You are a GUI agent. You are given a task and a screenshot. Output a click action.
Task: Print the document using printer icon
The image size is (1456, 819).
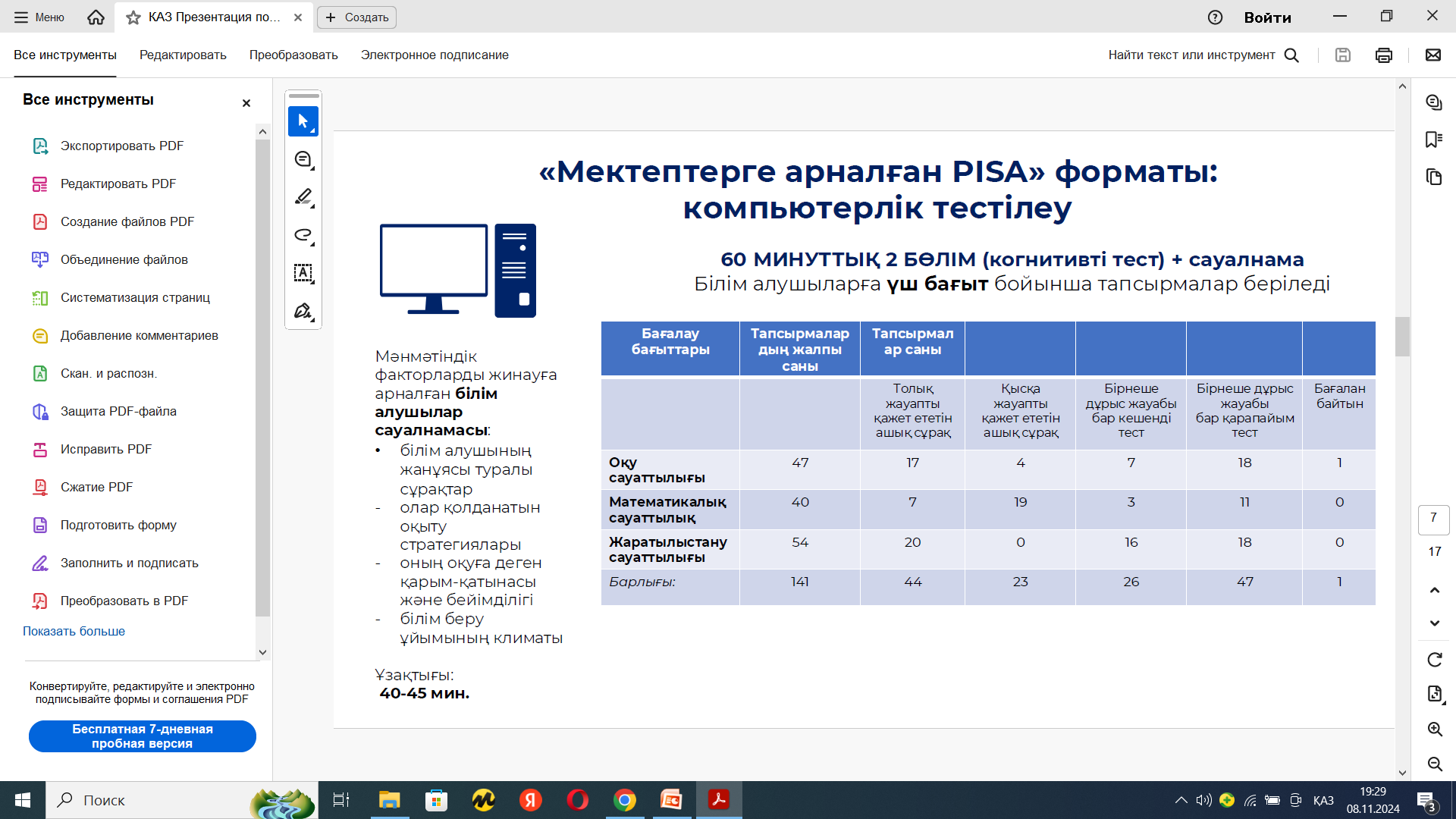[1383, 55]
